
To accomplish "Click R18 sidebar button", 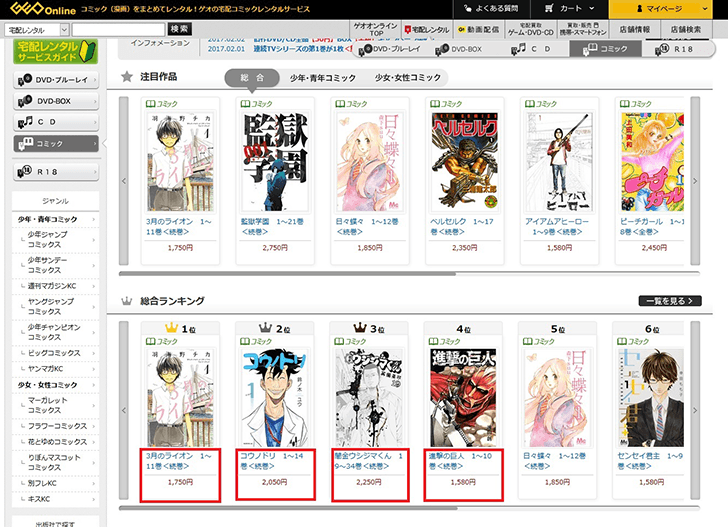I will [x=56, y=172].
